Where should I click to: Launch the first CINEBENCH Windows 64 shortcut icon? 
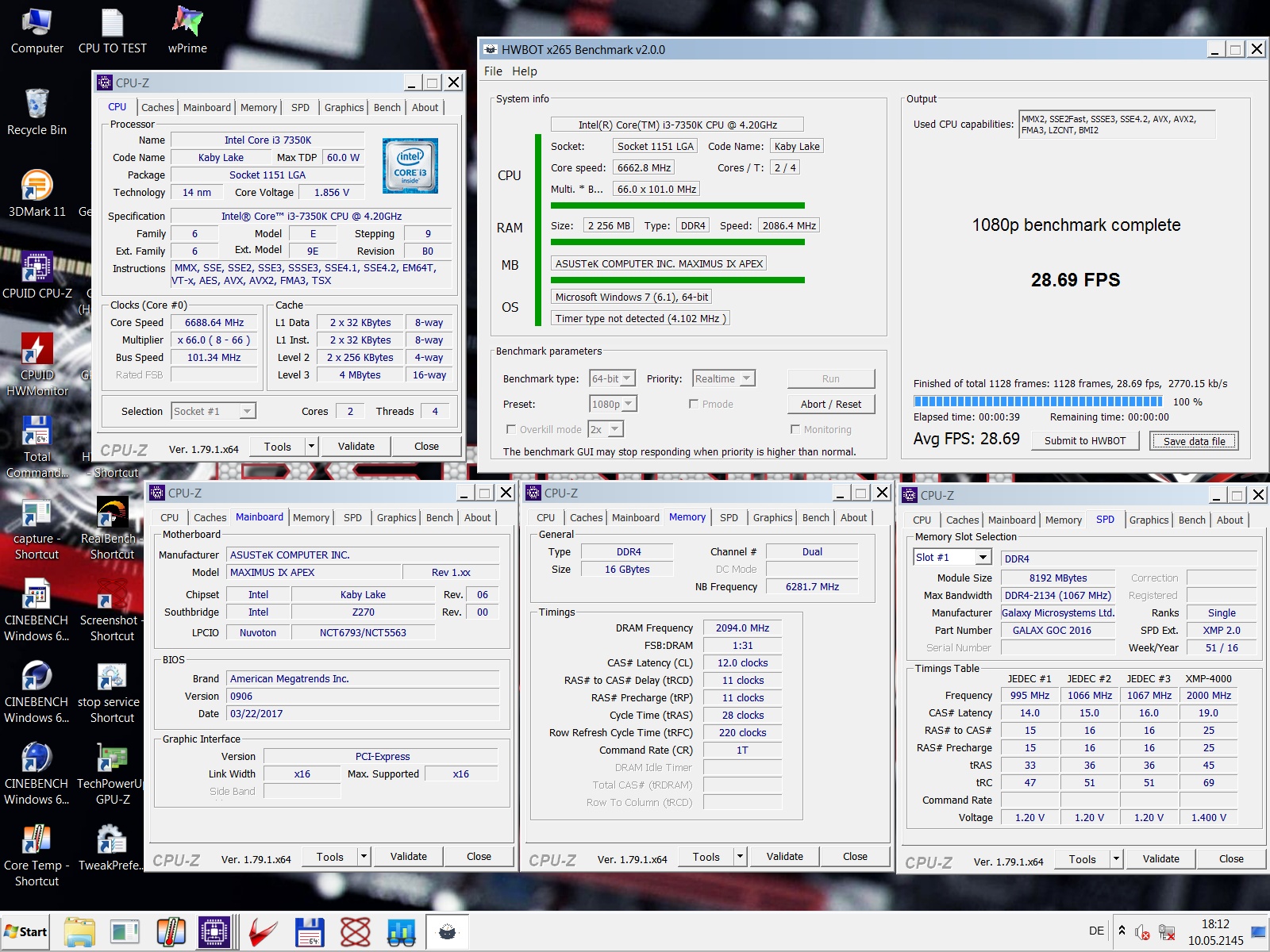point(37,611)
